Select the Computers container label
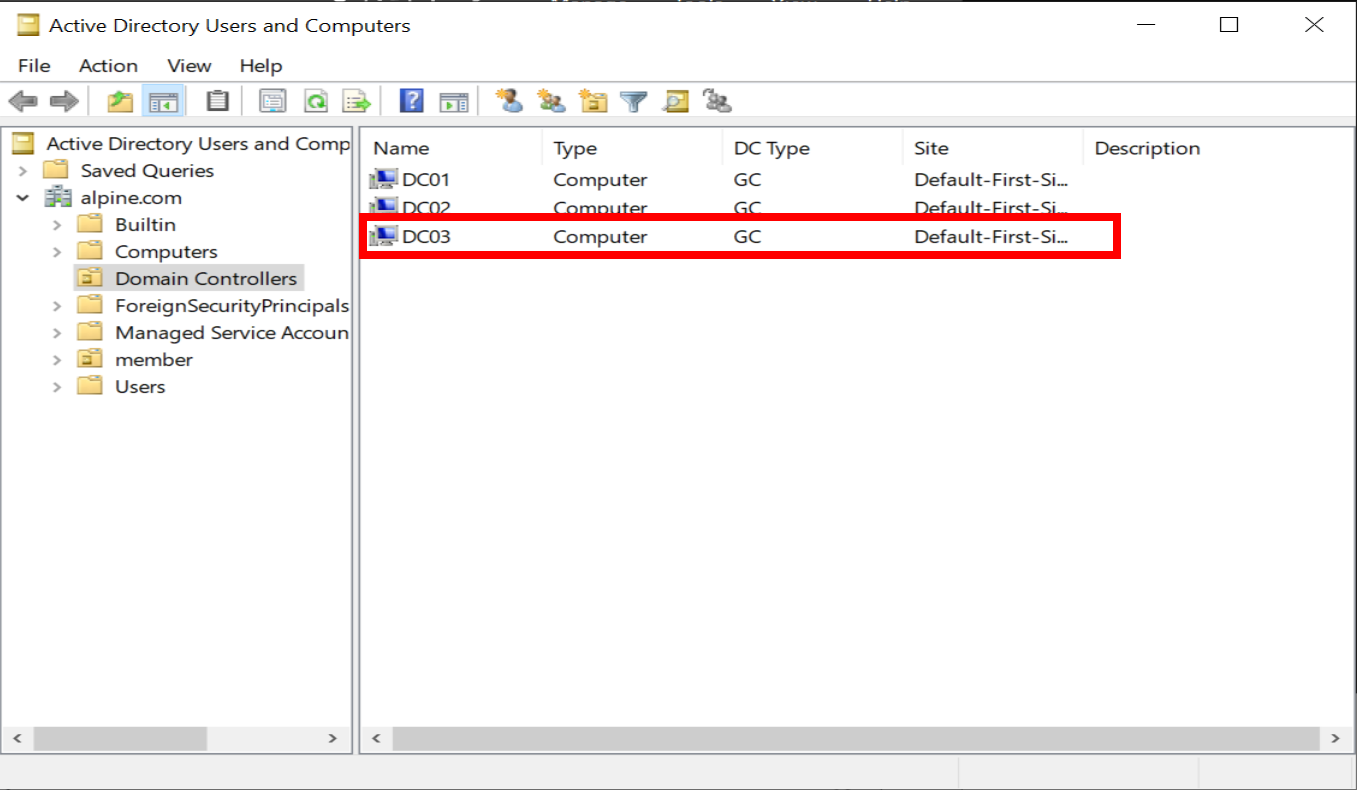1357x790 pixels. click(166, 251)
